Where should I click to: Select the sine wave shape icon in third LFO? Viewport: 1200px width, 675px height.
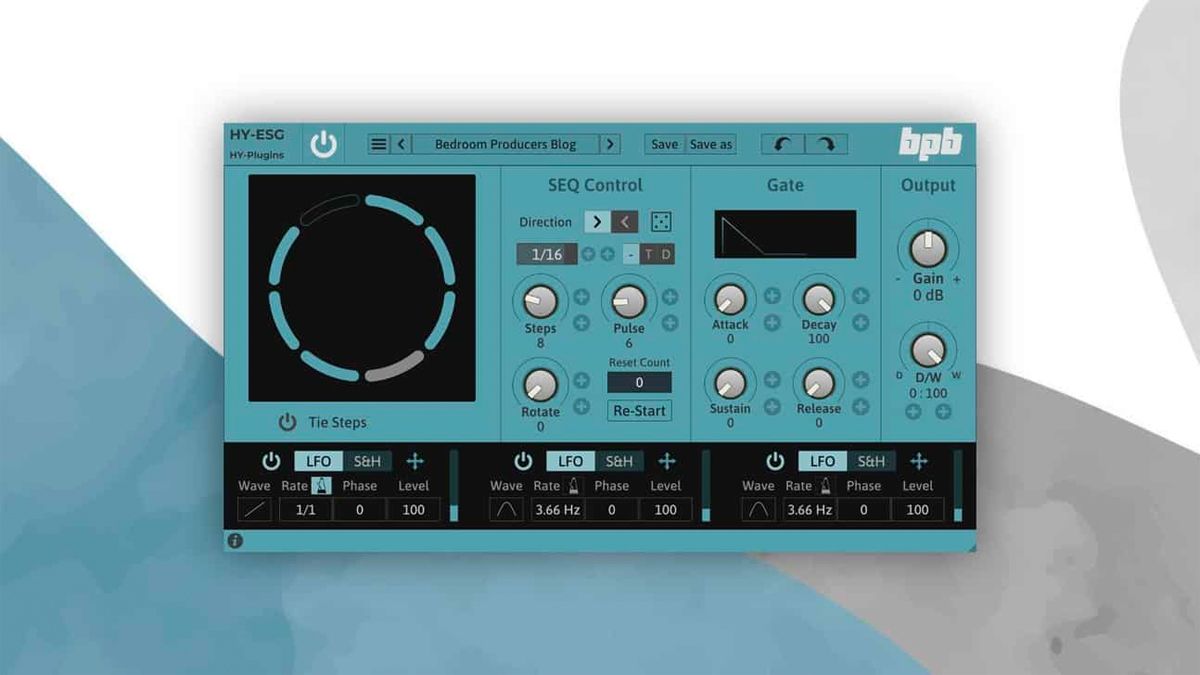758,509
